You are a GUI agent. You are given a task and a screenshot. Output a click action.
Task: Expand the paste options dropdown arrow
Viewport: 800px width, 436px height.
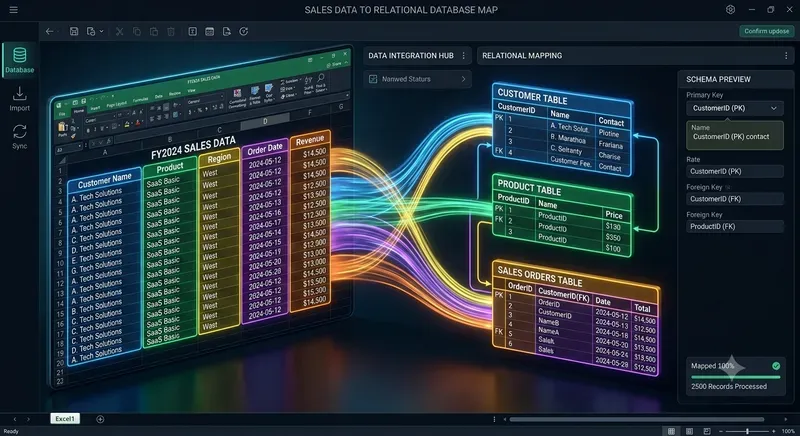[102, 32]
